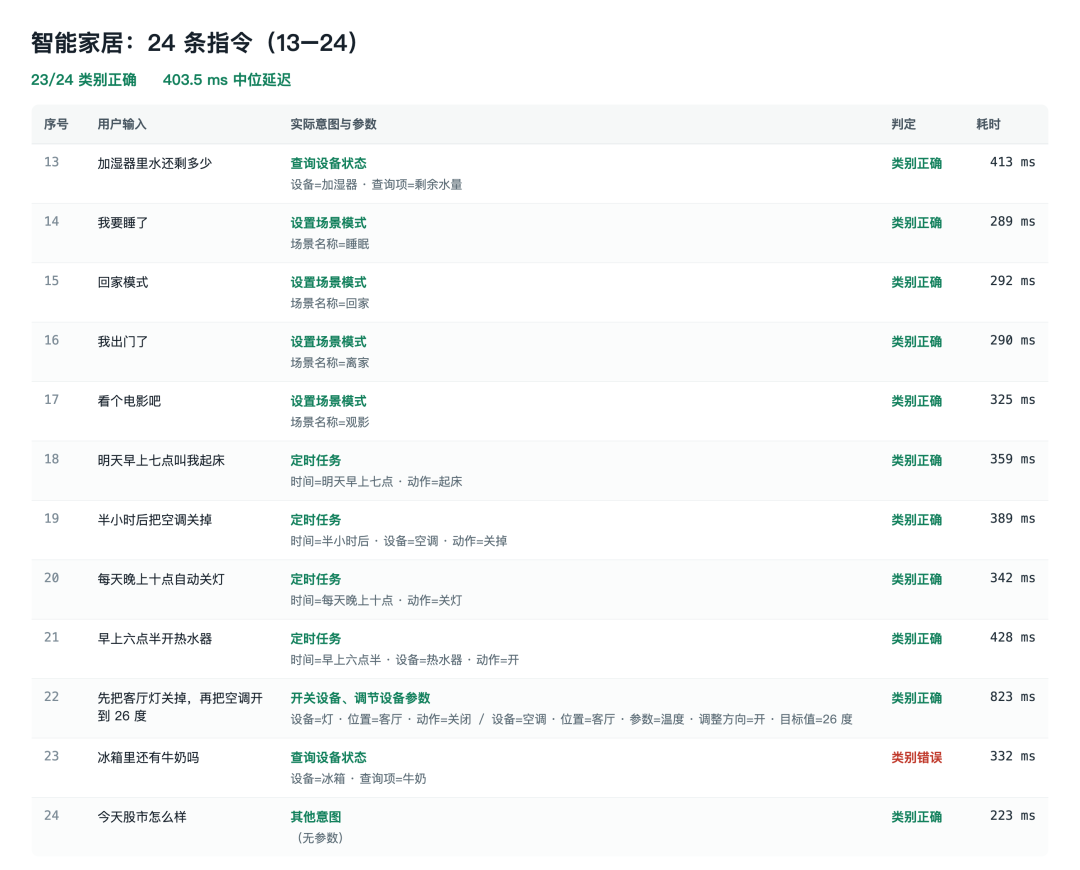1080x870 pixels.
Task: Click the "325 ms" latency value
Action: (x=1012, y=400)
